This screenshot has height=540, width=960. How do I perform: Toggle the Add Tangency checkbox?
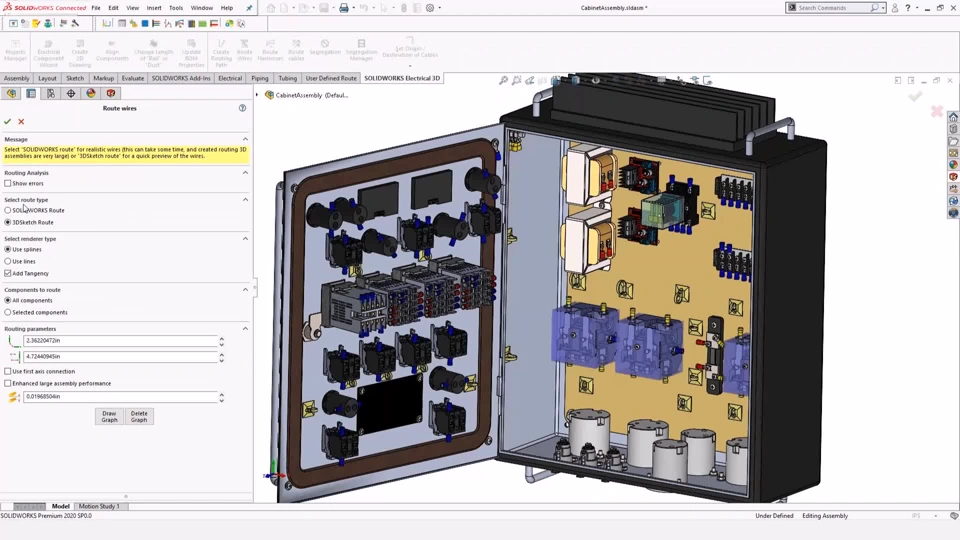[x=7, y=273]
